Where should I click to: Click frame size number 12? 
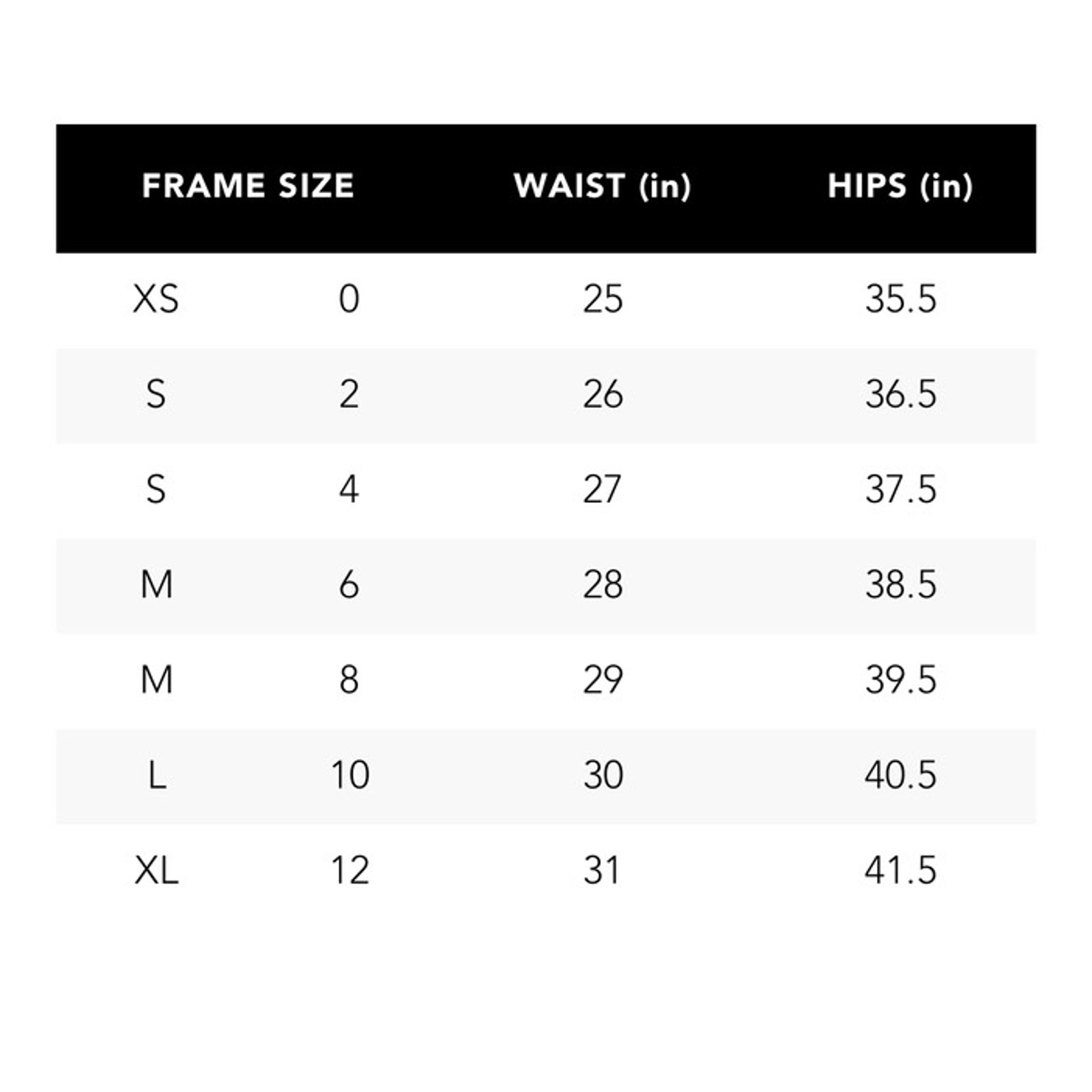coord(350,870)
